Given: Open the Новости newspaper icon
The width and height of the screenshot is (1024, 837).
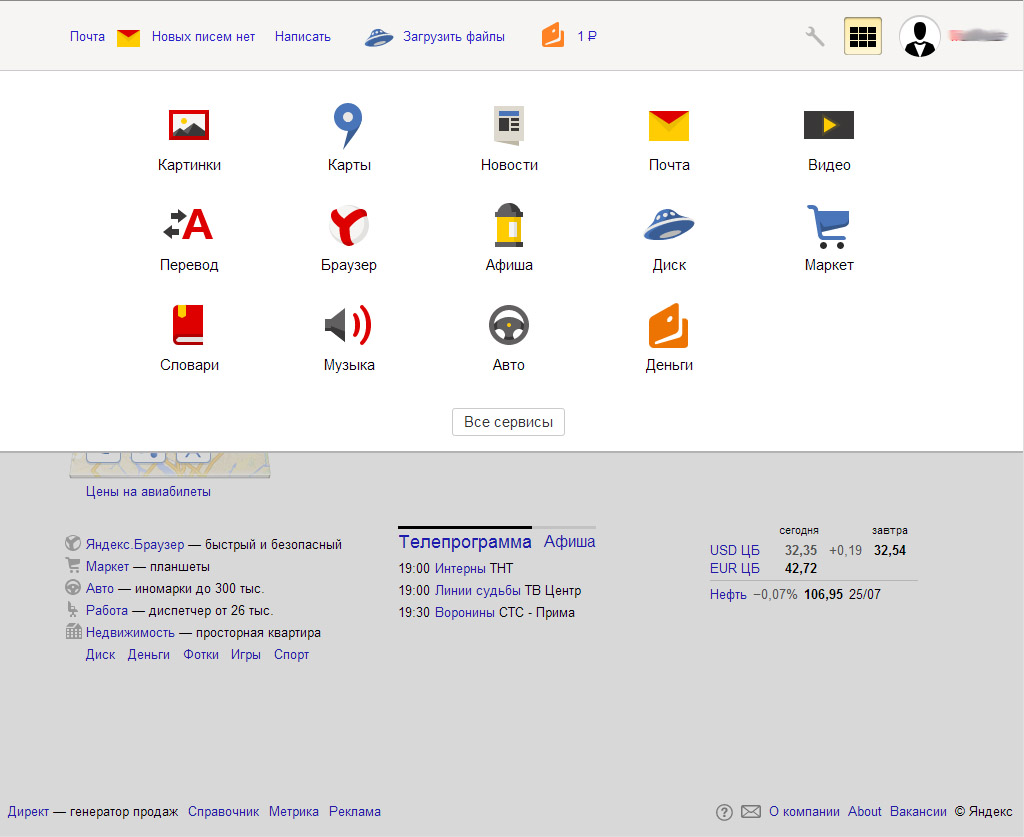Looking at the screenshot, I should coord(509,125).
